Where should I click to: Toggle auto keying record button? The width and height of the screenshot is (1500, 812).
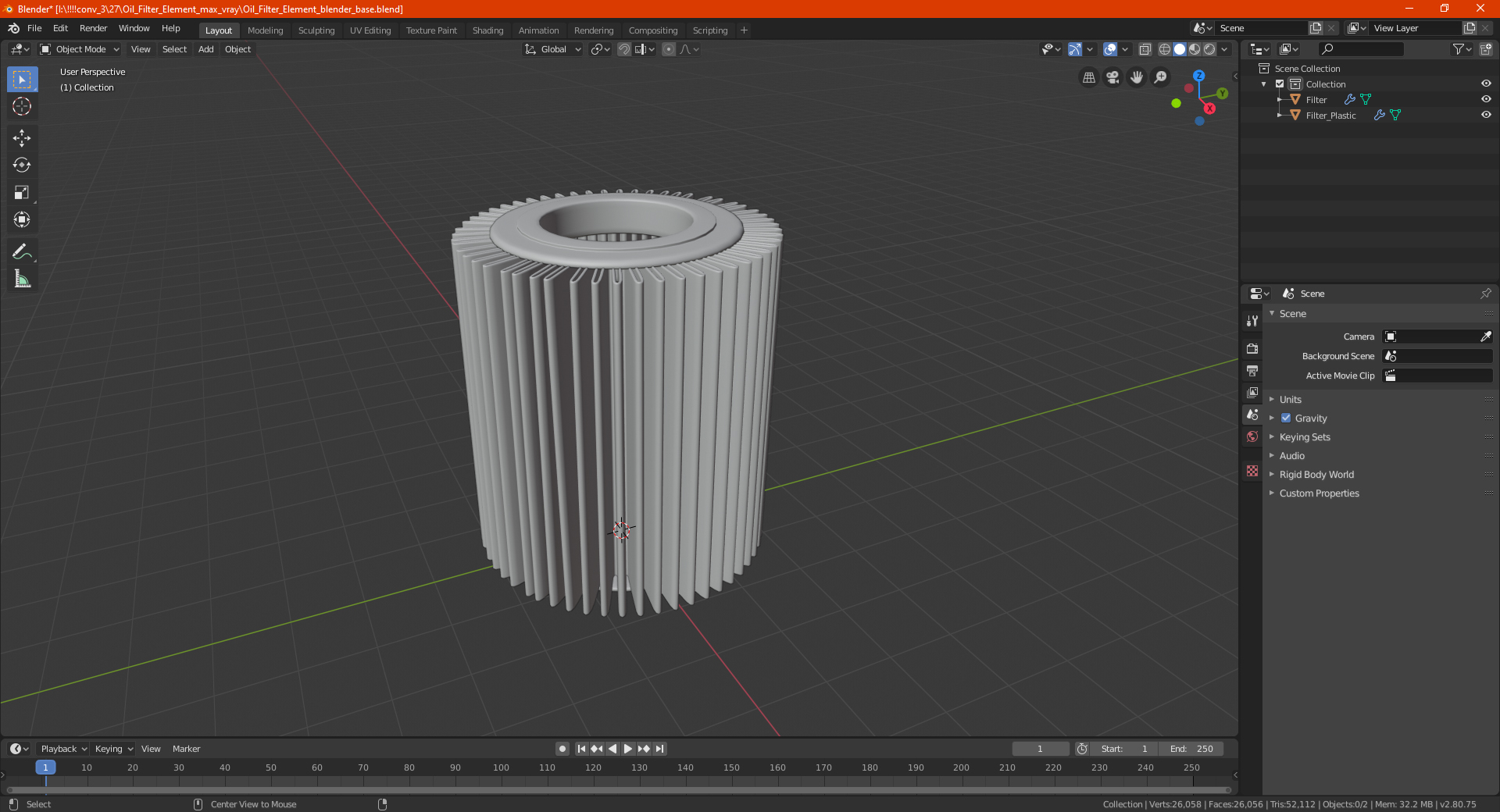(x=562, y=749)
